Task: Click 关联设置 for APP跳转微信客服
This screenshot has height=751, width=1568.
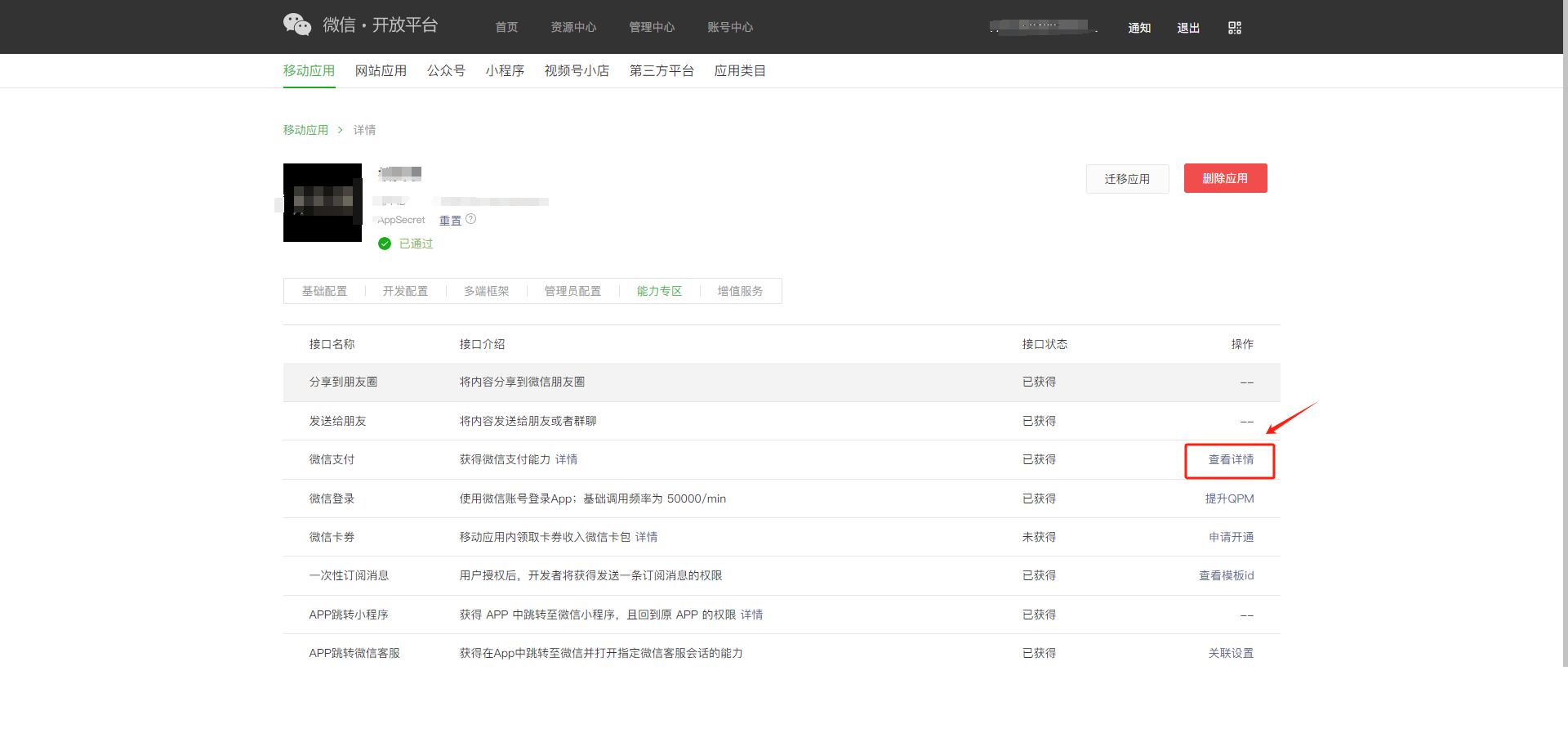Action: (1231, 654)
